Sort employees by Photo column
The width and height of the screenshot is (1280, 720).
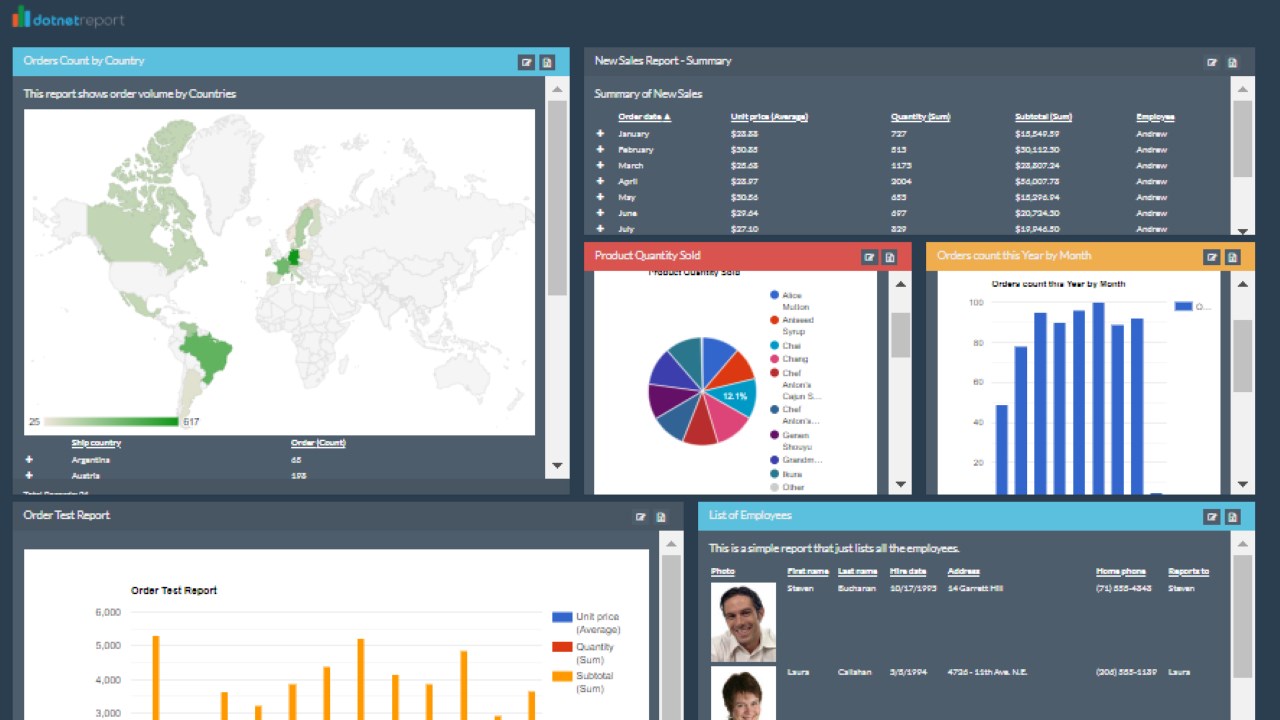(722, 572)
